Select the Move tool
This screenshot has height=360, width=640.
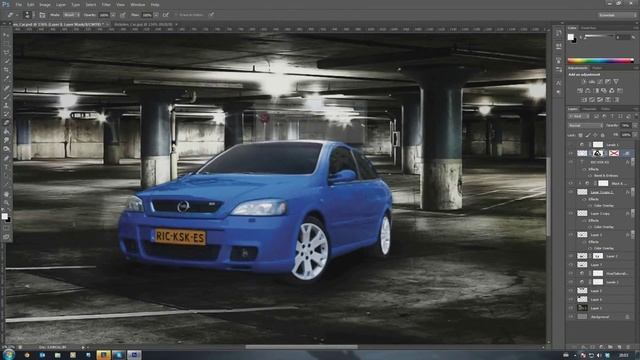click(x=6, y=35)
